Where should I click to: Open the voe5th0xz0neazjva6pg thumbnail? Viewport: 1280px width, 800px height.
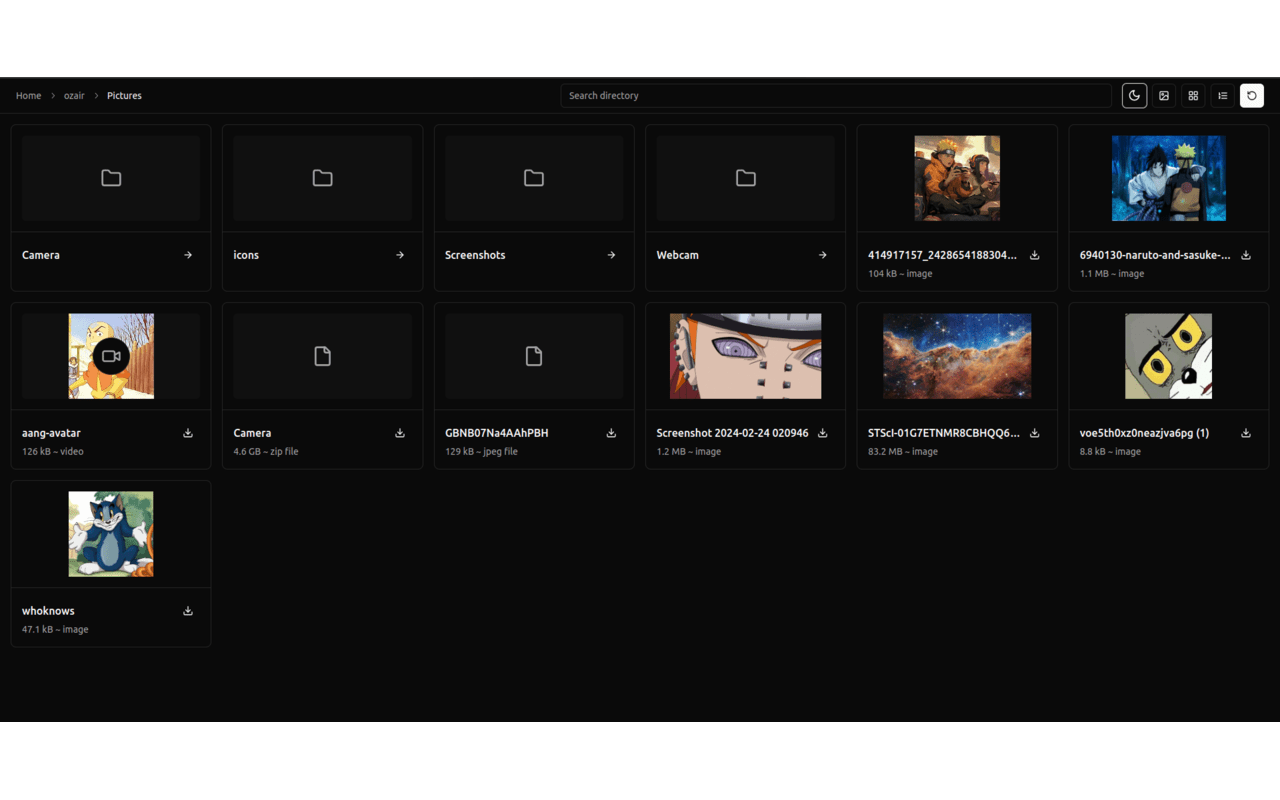coord(1168,355)
